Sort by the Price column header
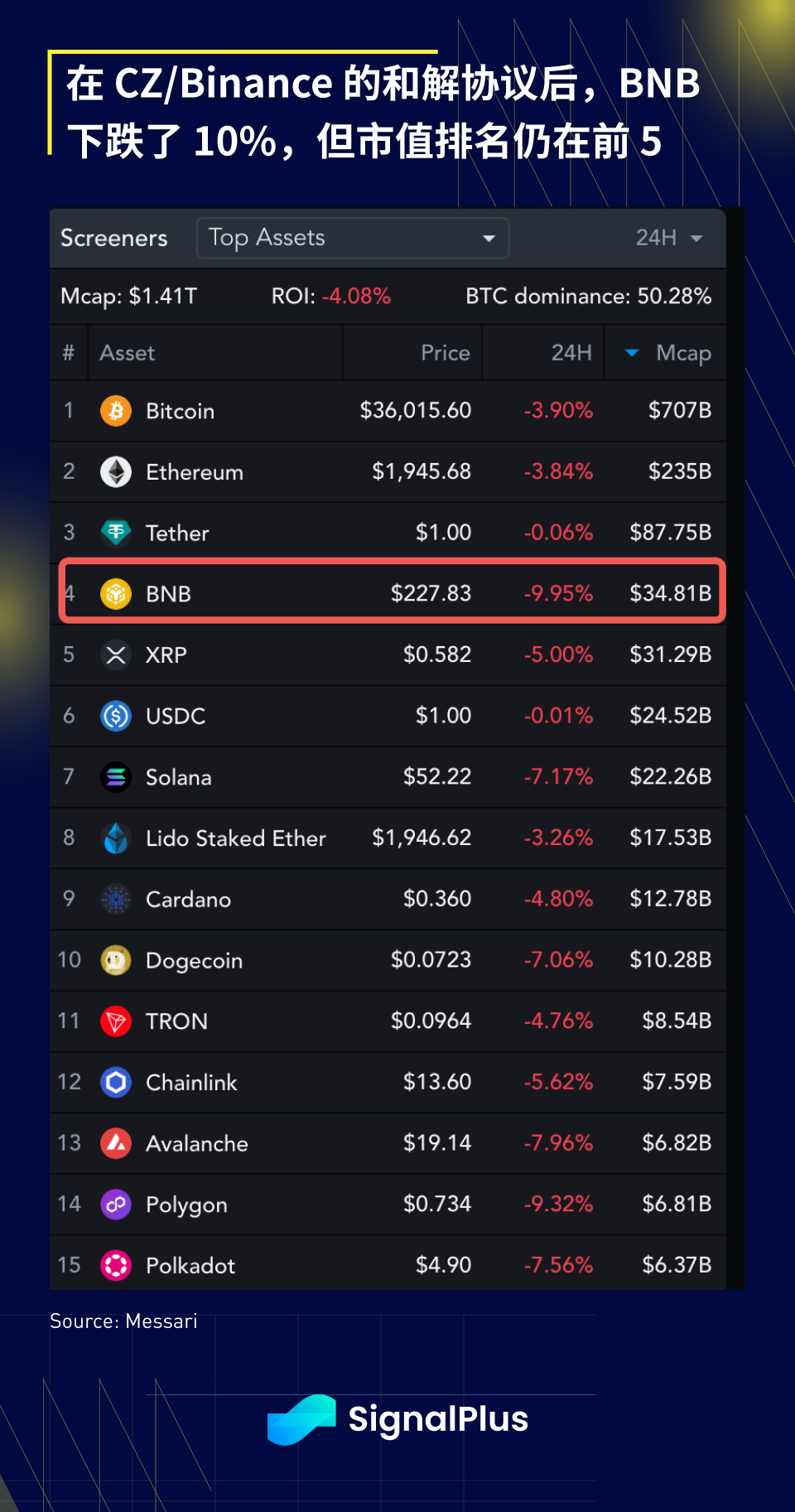This screenshot has width=795, height=1512. click(445, 353)
